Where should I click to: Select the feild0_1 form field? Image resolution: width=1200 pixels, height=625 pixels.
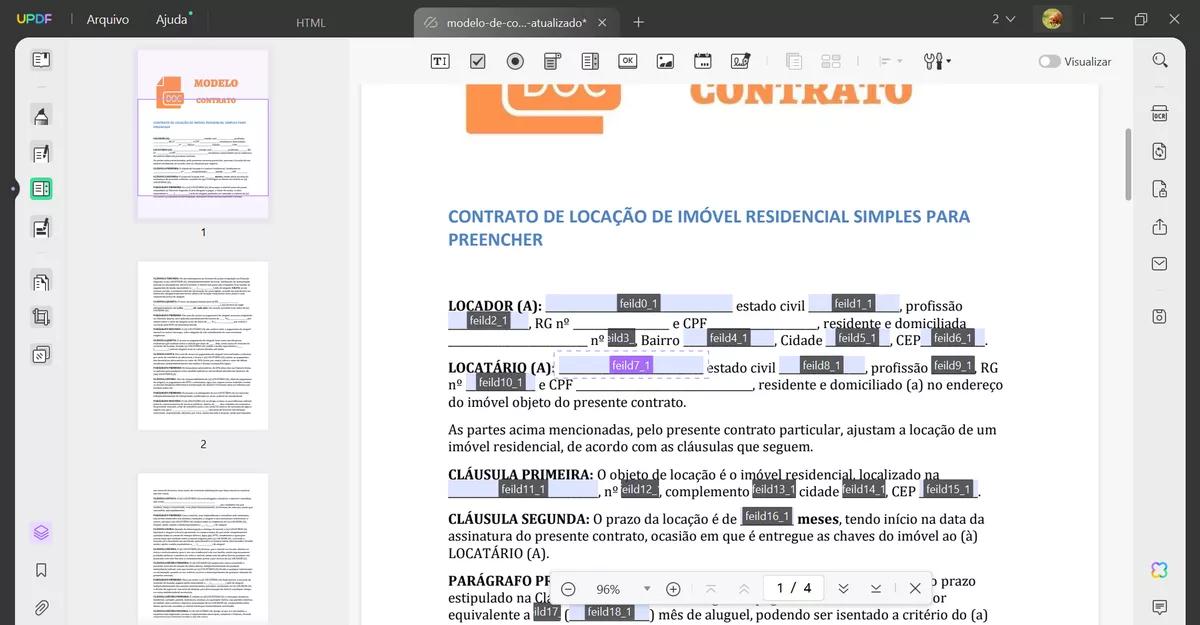point(639,304)
